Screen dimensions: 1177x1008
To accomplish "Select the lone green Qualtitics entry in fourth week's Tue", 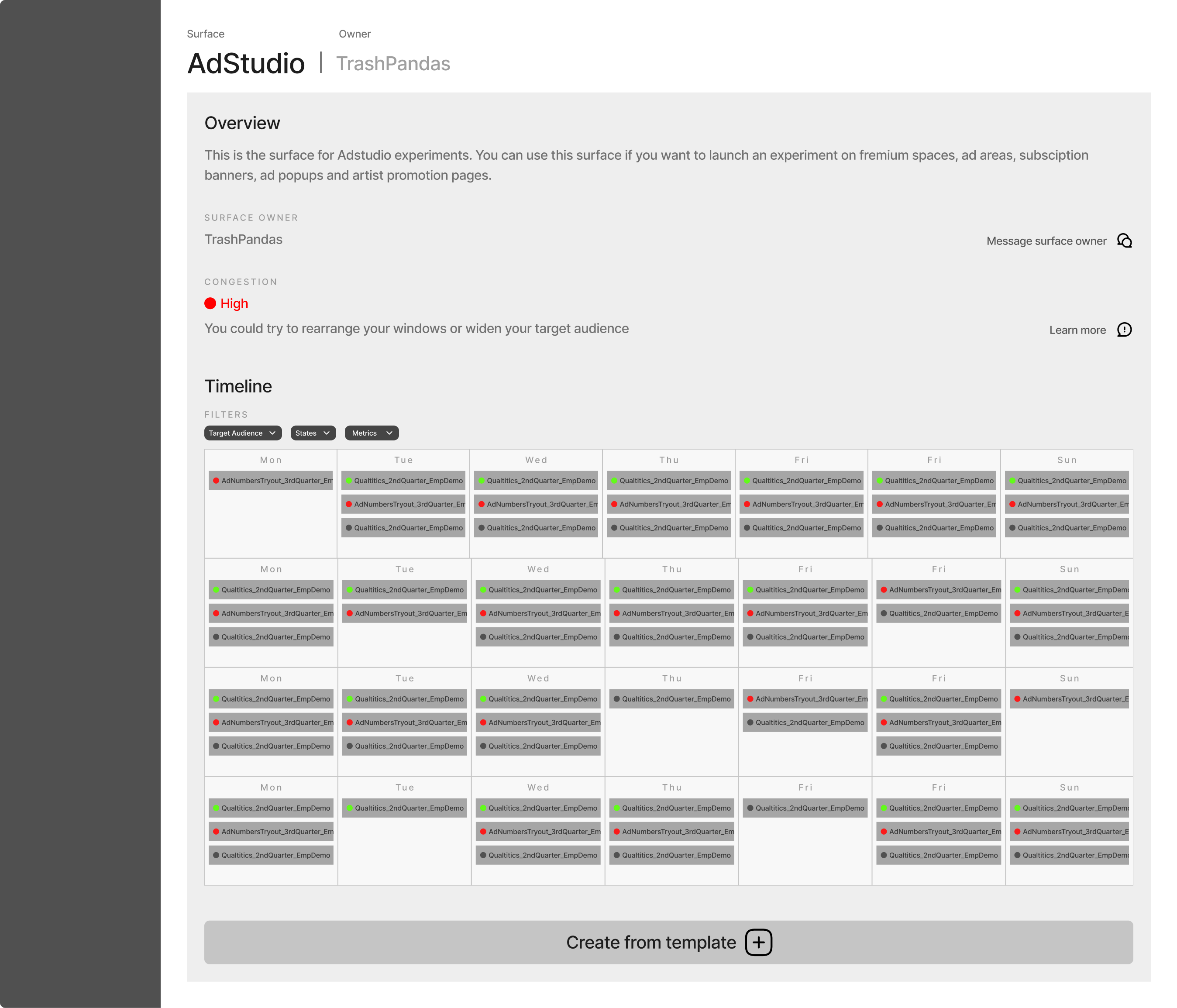I will [x=404, y=808].
